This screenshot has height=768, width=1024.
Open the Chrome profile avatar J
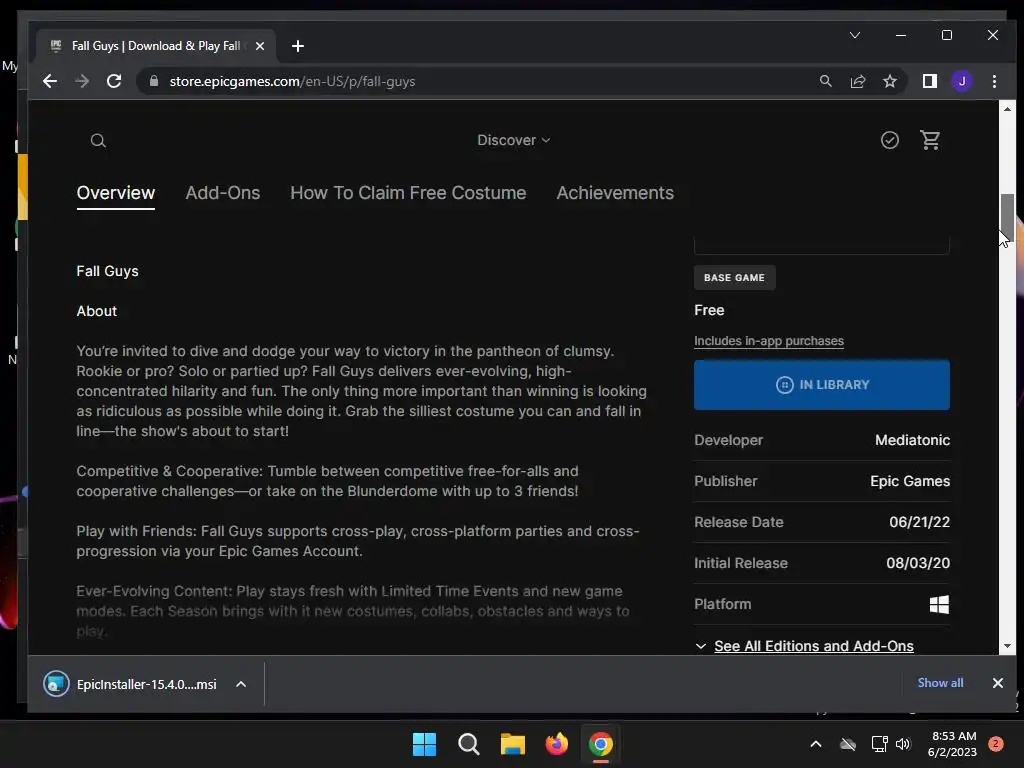[x=961, y=81]
